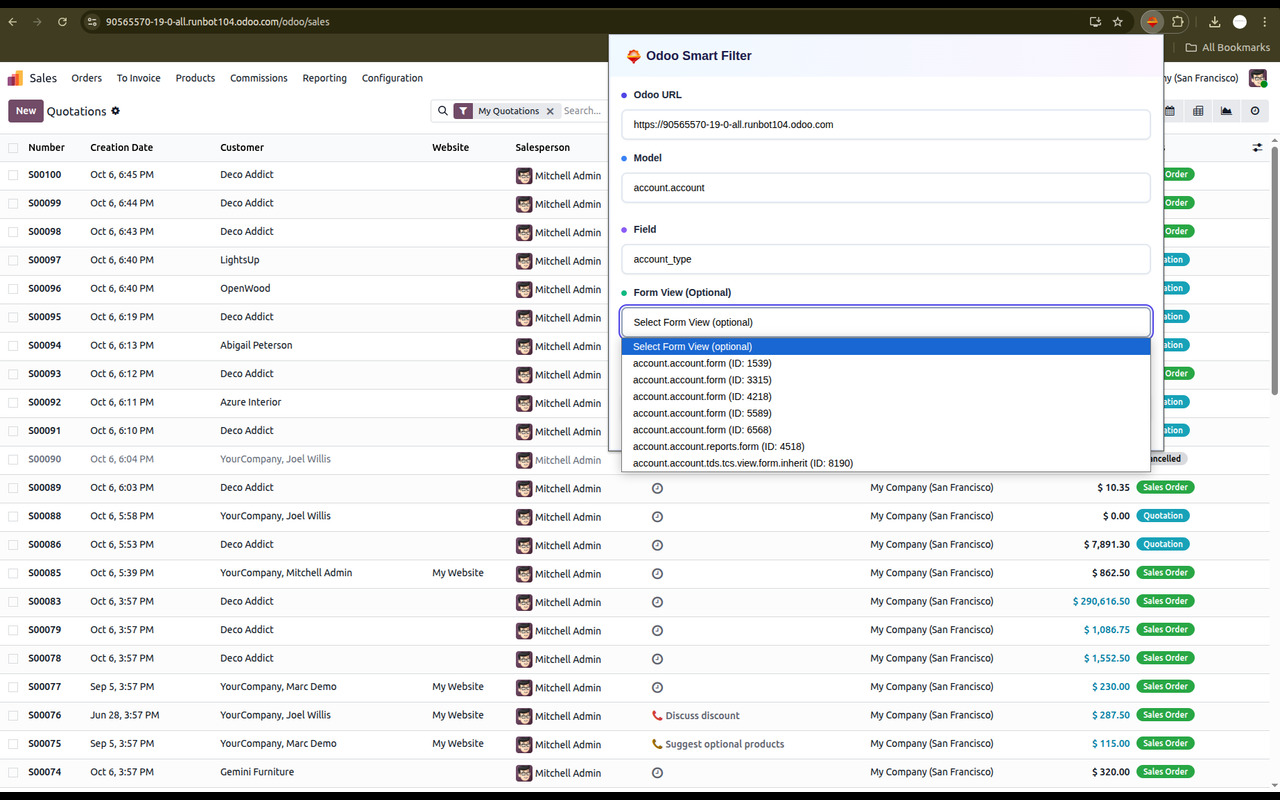Screen dimensions: 1280x800
Task: Click the Odoo Smart Filter extension icon
Action: coord(1152,21)
